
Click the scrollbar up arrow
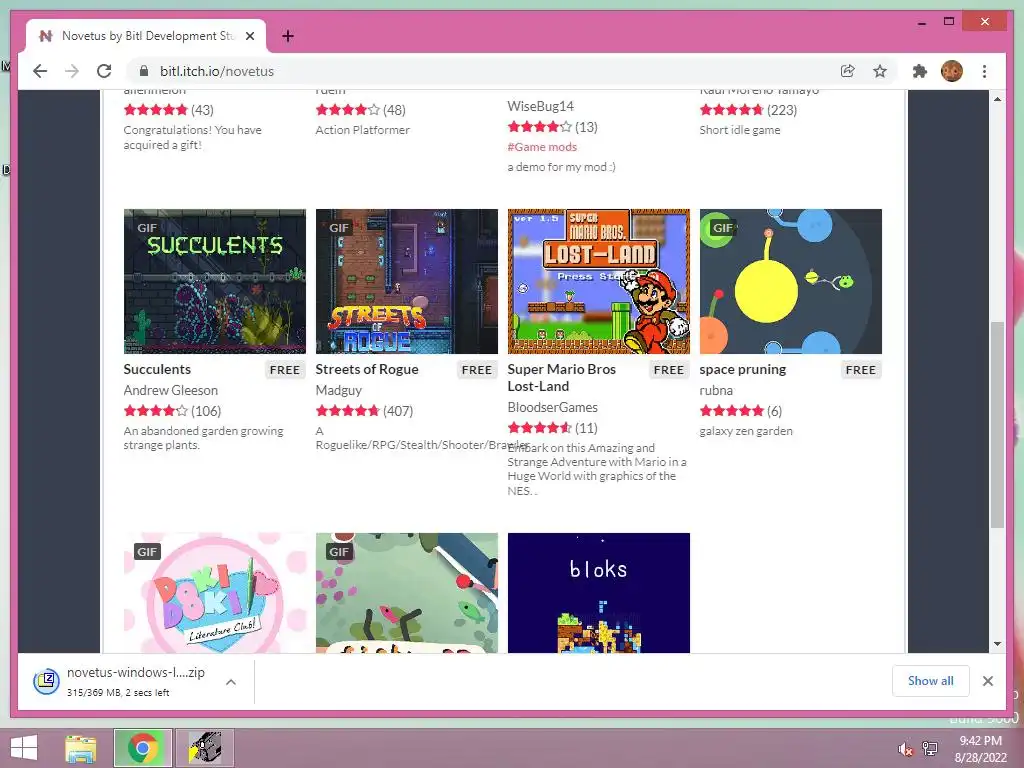coord(997,99)
